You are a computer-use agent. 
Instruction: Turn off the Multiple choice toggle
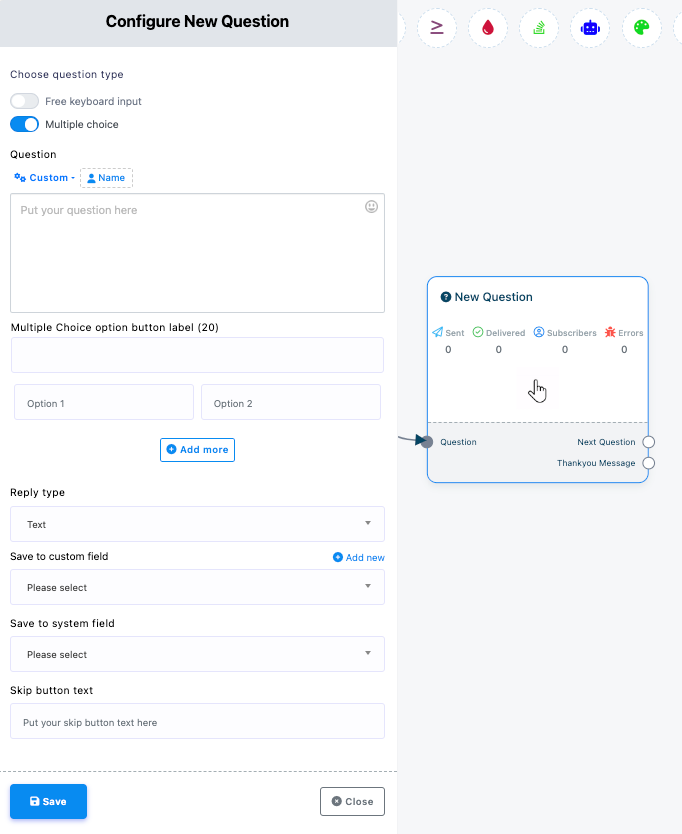(25, 125)
